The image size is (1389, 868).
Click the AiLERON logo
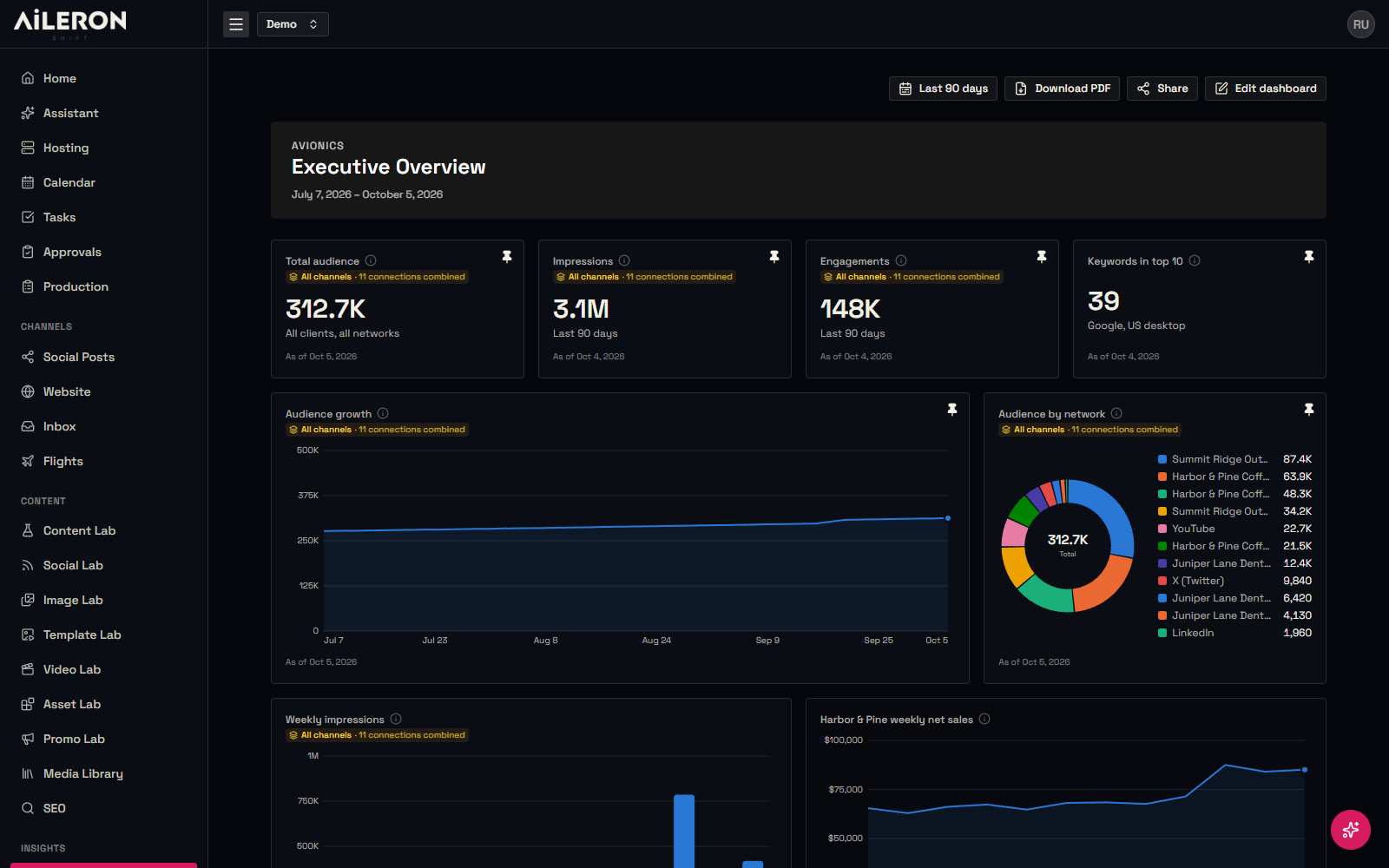pyautogui.click(x=69, y=21)
